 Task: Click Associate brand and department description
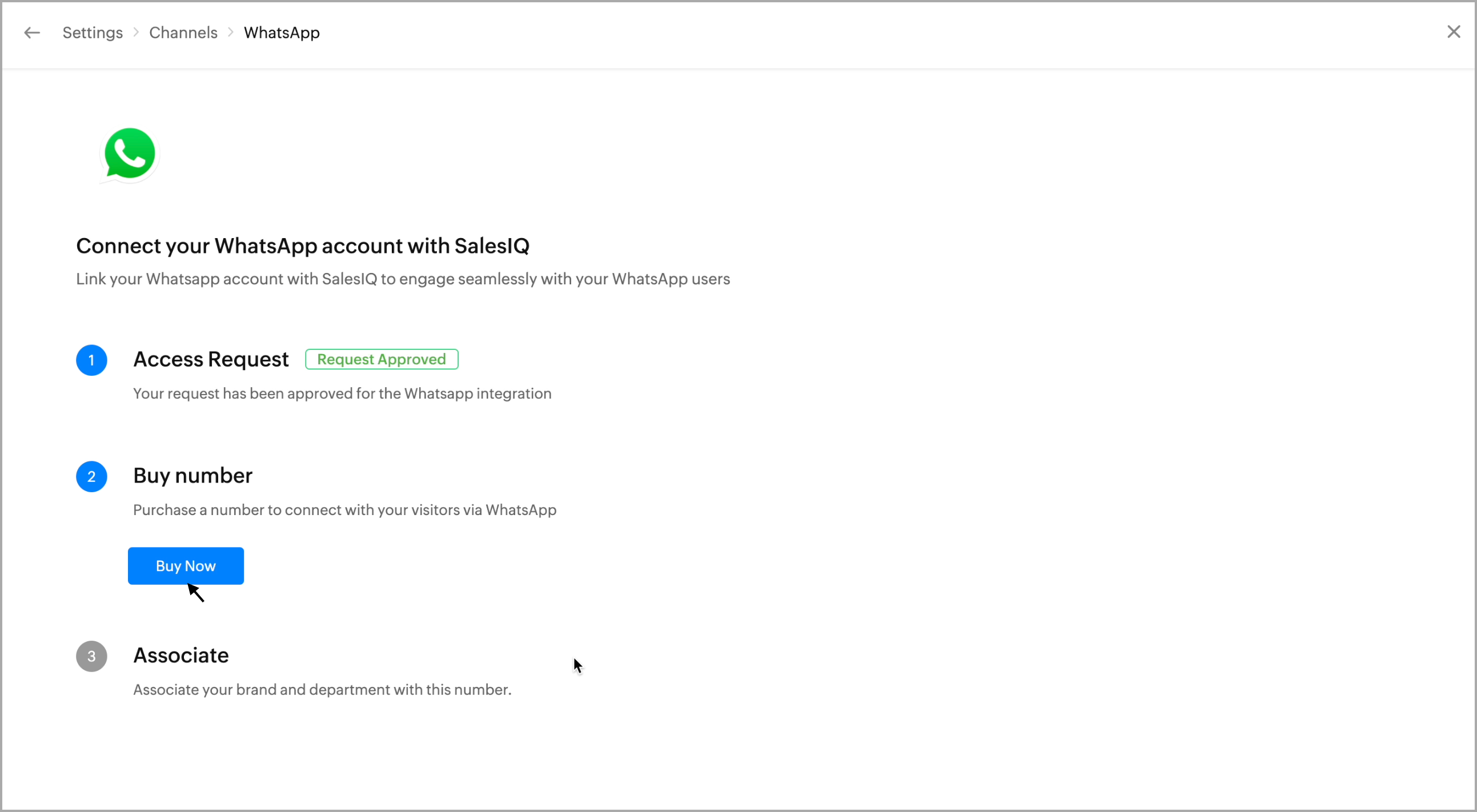pyautogui.click(x=322, y=689)
